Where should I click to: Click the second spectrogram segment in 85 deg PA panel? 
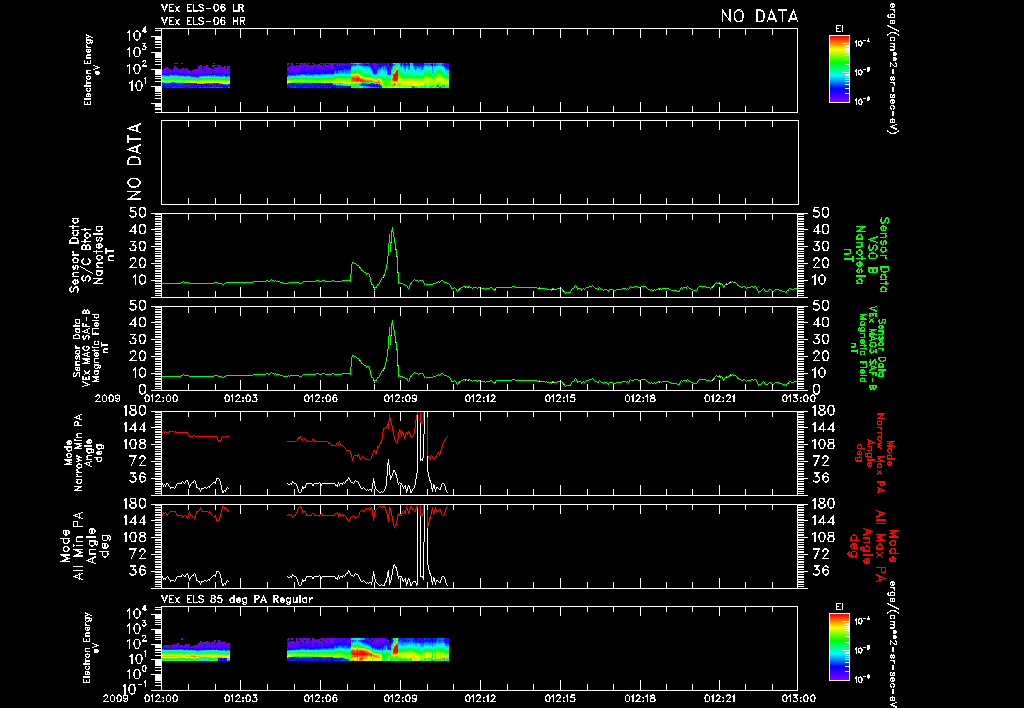368,650
